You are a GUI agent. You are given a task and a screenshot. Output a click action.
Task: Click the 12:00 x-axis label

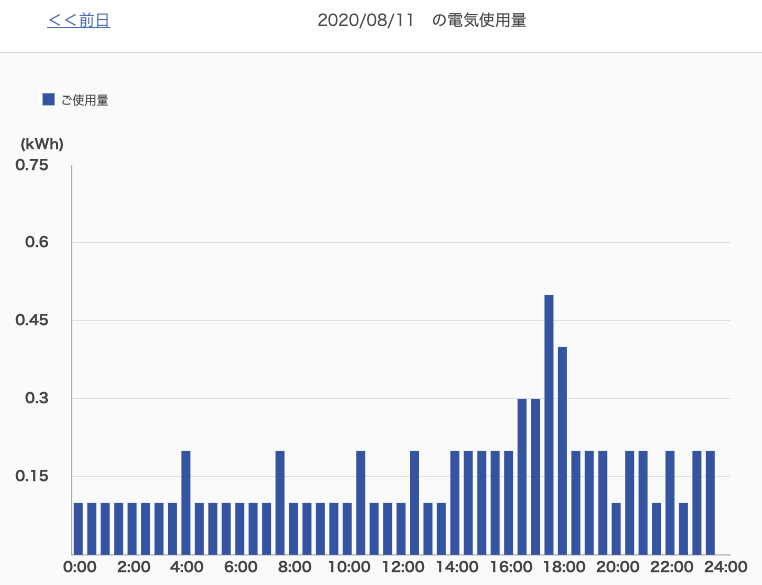tap(402, 567)
